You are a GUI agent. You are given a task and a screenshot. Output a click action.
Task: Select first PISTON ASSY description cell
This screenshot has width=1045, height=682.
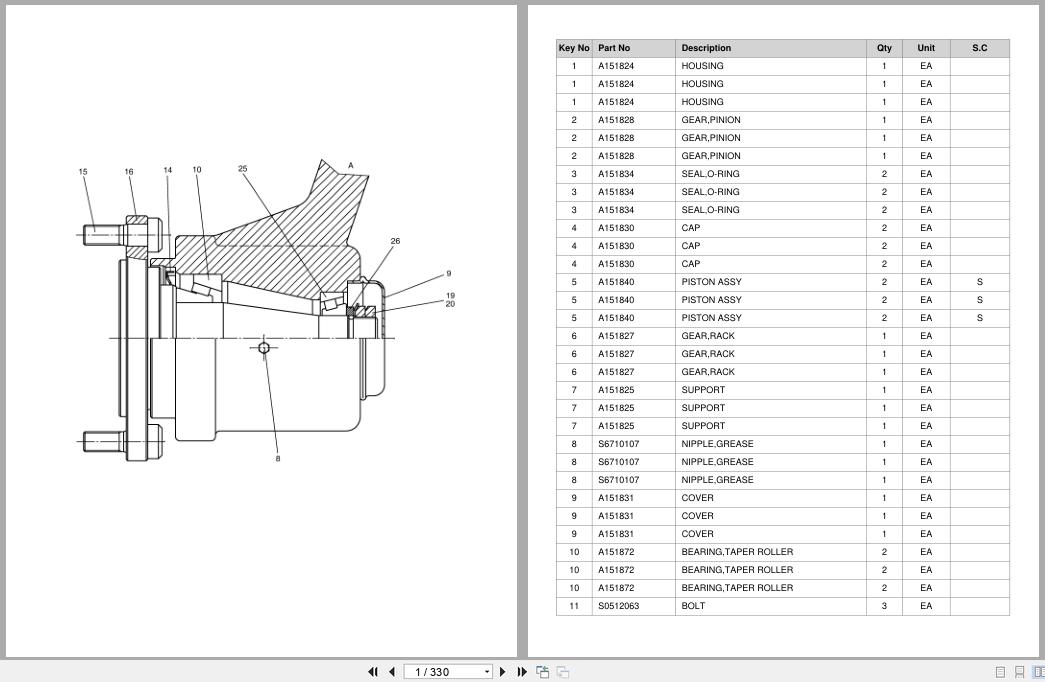click(x=770, y=282)
